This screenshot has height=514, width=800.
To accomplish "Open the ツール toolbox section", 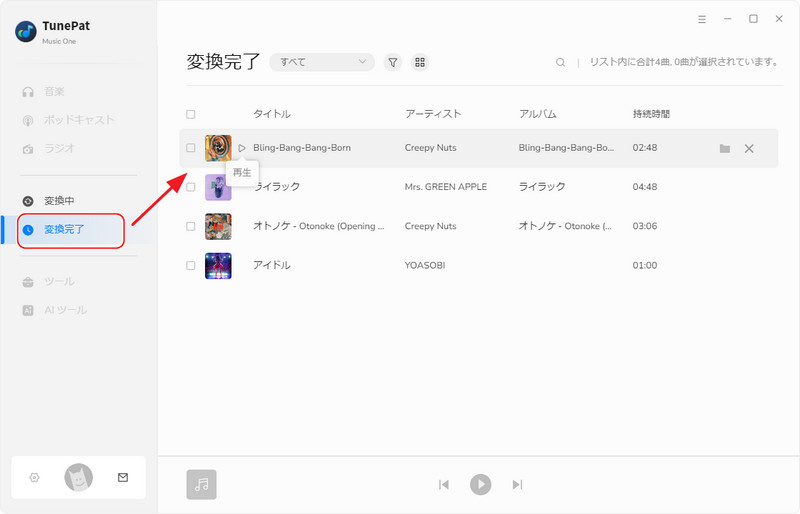I will pyautogui.click(x=59, y=281).
